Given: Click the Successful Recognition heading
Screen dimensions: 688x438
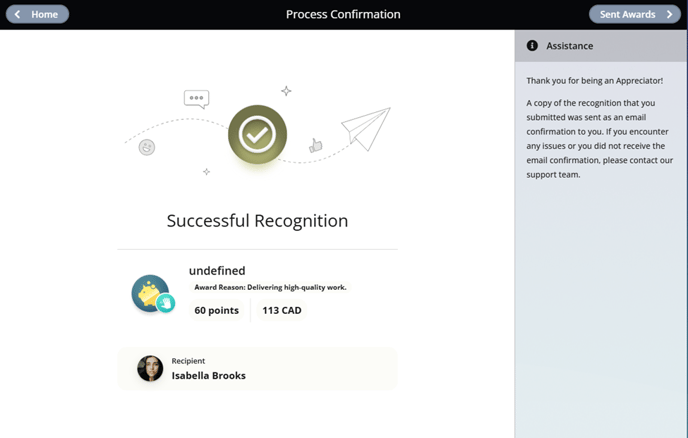Looking at the screenshot, I should 258,220.
